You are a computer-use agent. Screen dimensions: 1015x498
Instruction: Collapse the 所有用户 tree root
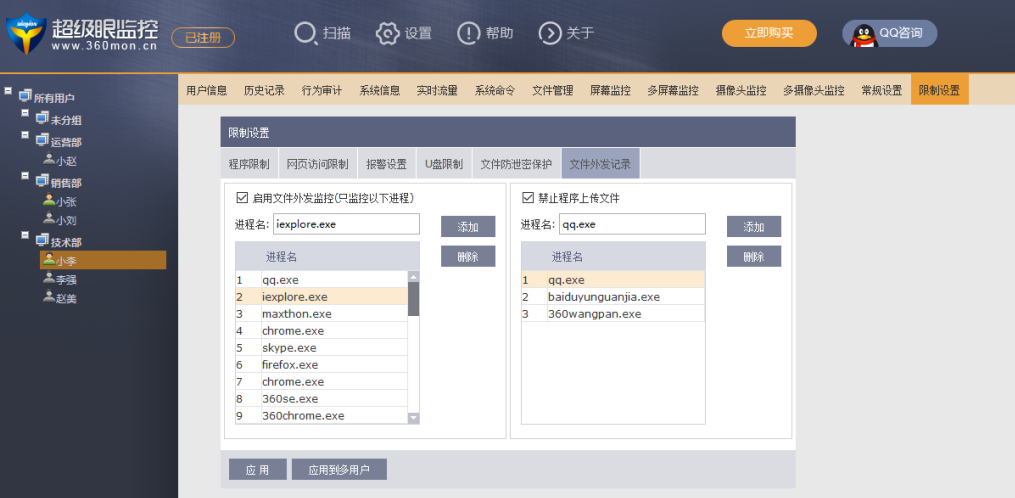[9, 93]
